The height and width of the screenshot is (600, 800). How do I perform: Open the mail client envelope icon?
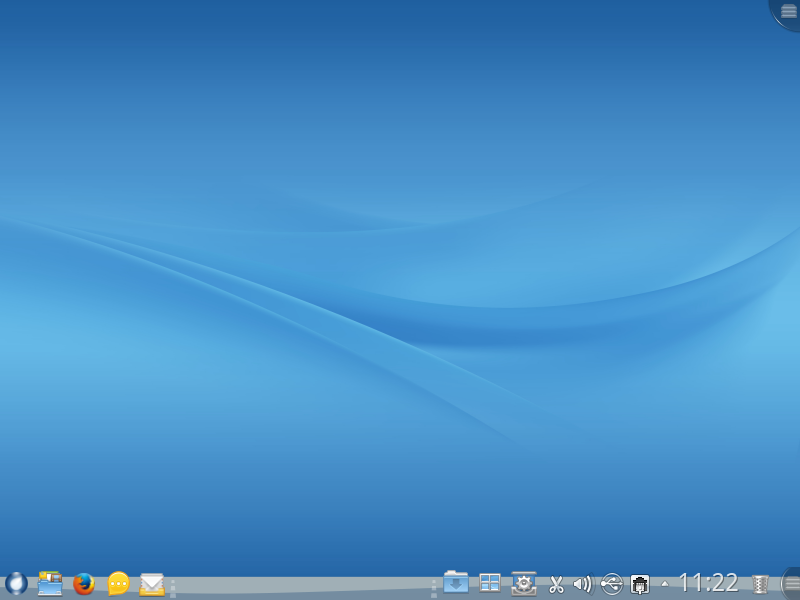pyautogui.click(x=152, y=583)
